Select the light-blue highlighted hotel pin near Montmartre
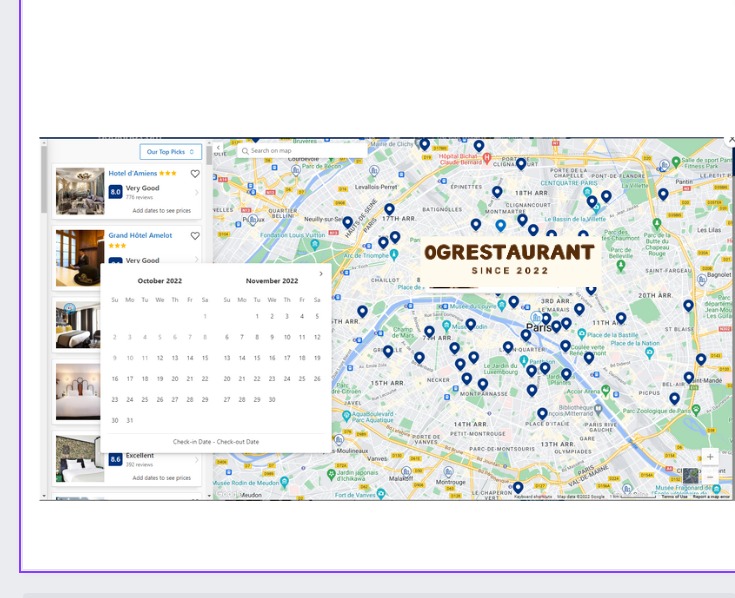735x598 pixels. [501, 225]
